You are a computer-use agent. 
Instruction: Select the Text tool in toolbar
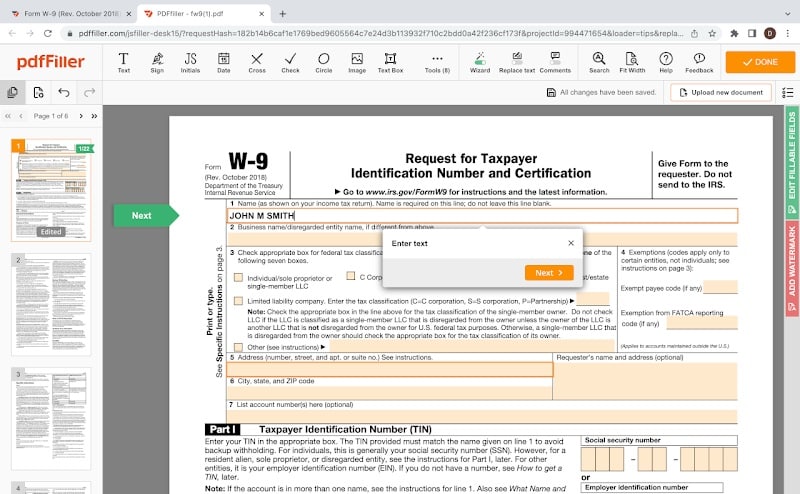(x=123, y=62)
